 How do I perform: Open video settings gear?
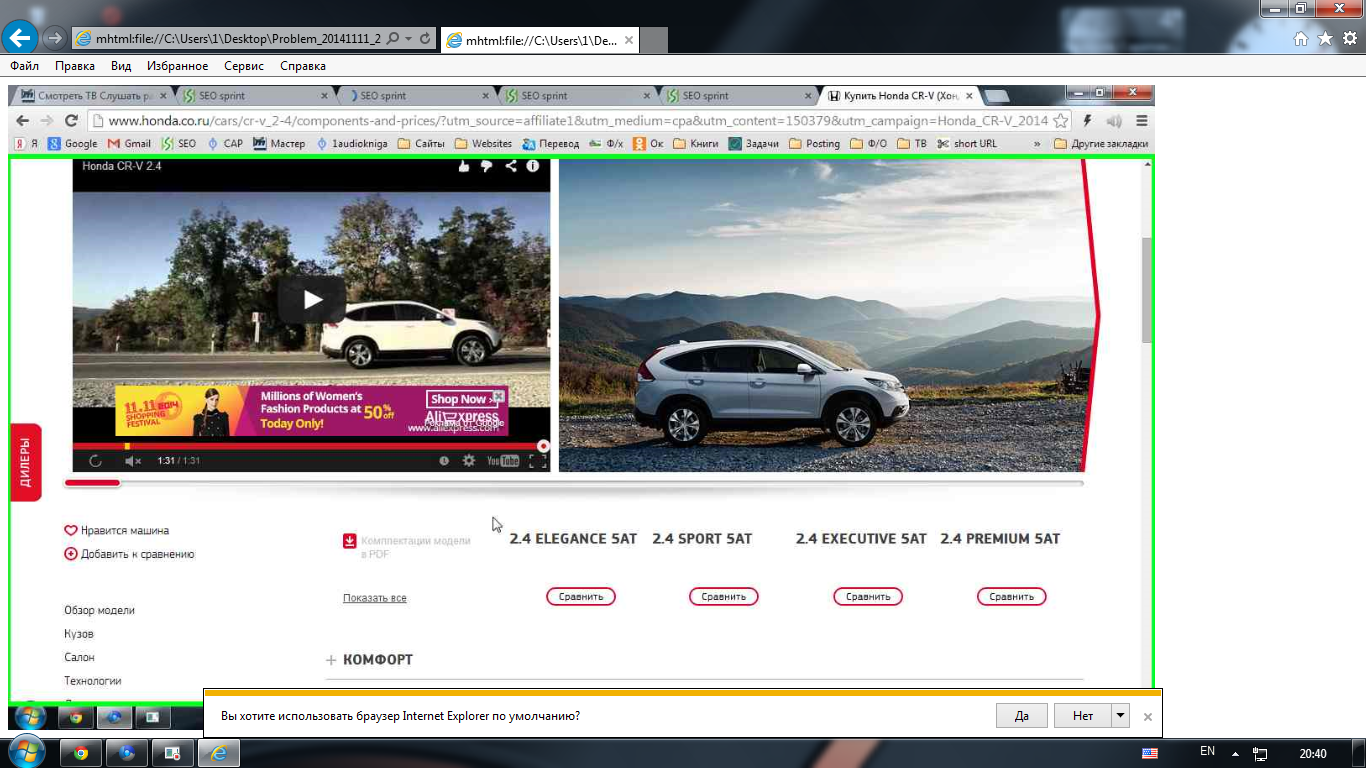468,461
